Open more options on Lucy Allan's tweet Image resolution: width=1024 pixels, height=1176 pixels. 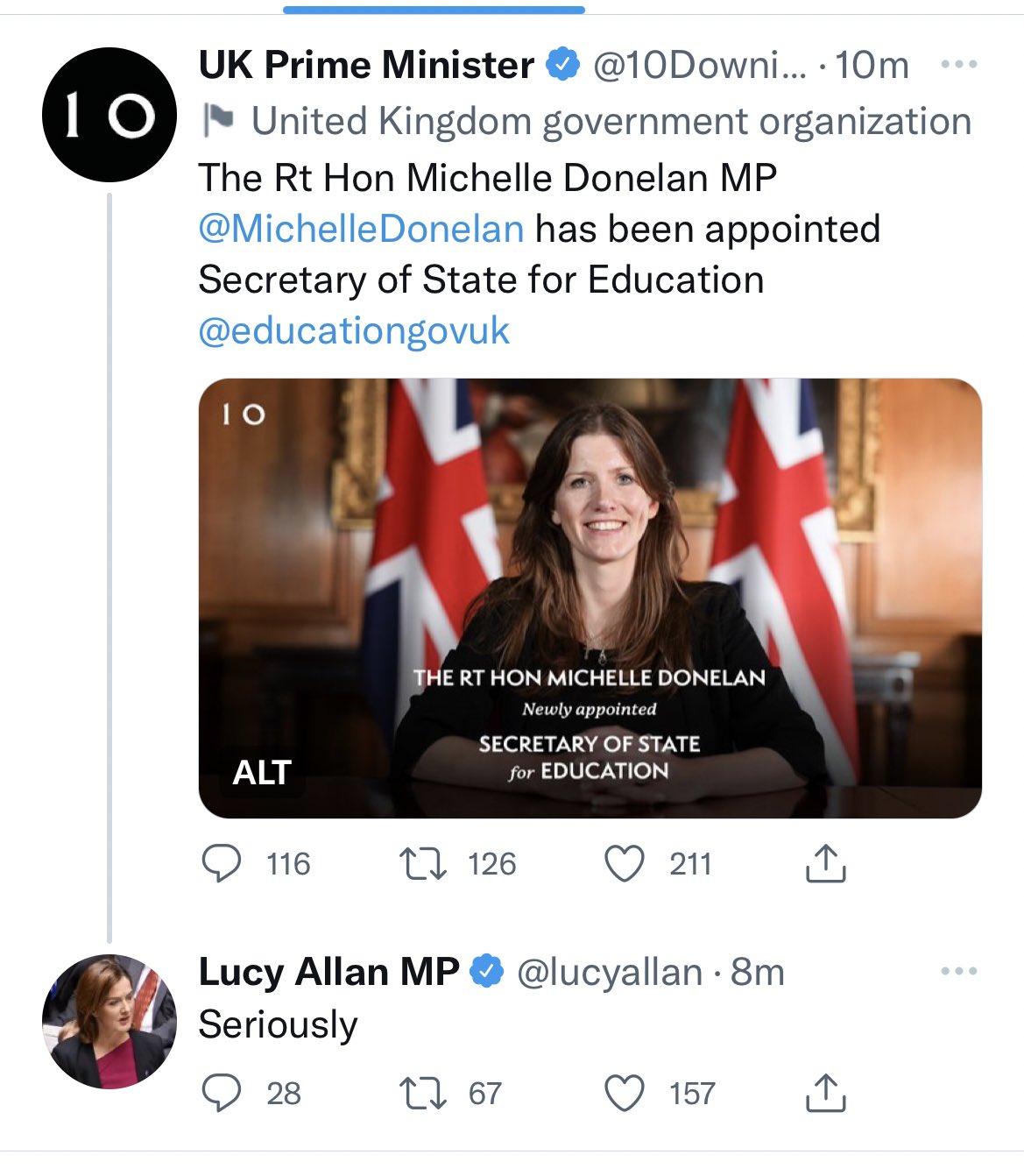click(958, 971)
